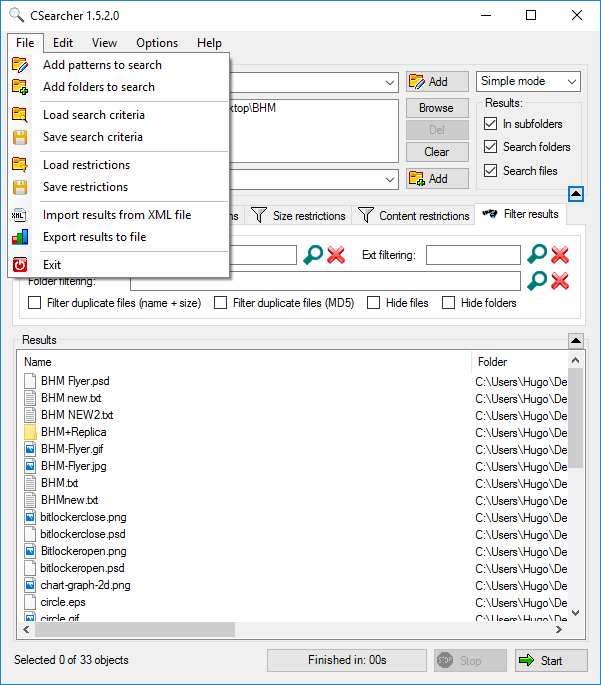Click the Export results chart icon
The width and height of the screenshot is (601, 685).
[x=20, y=237]
